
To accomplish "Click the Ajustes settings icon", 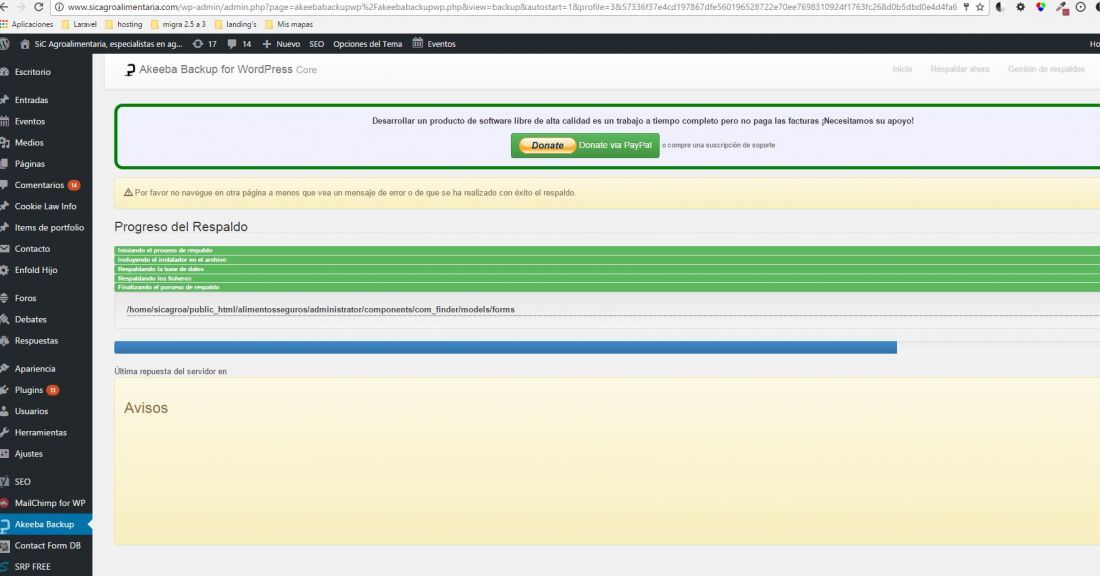I will tap(4, 454).
